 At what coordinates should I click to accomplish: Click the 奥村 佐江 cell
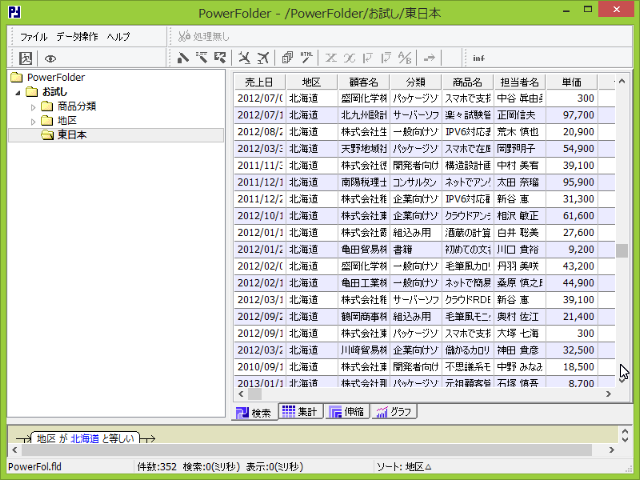(520, 317)
